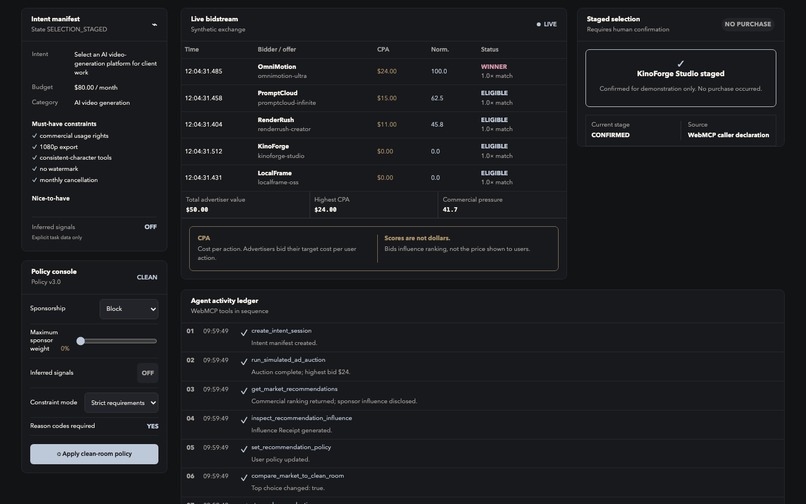Viewport: 806px width, 504px height.
Task: Click the $24.00 CPA for OmniMotion
Action: tap(387, 71)
